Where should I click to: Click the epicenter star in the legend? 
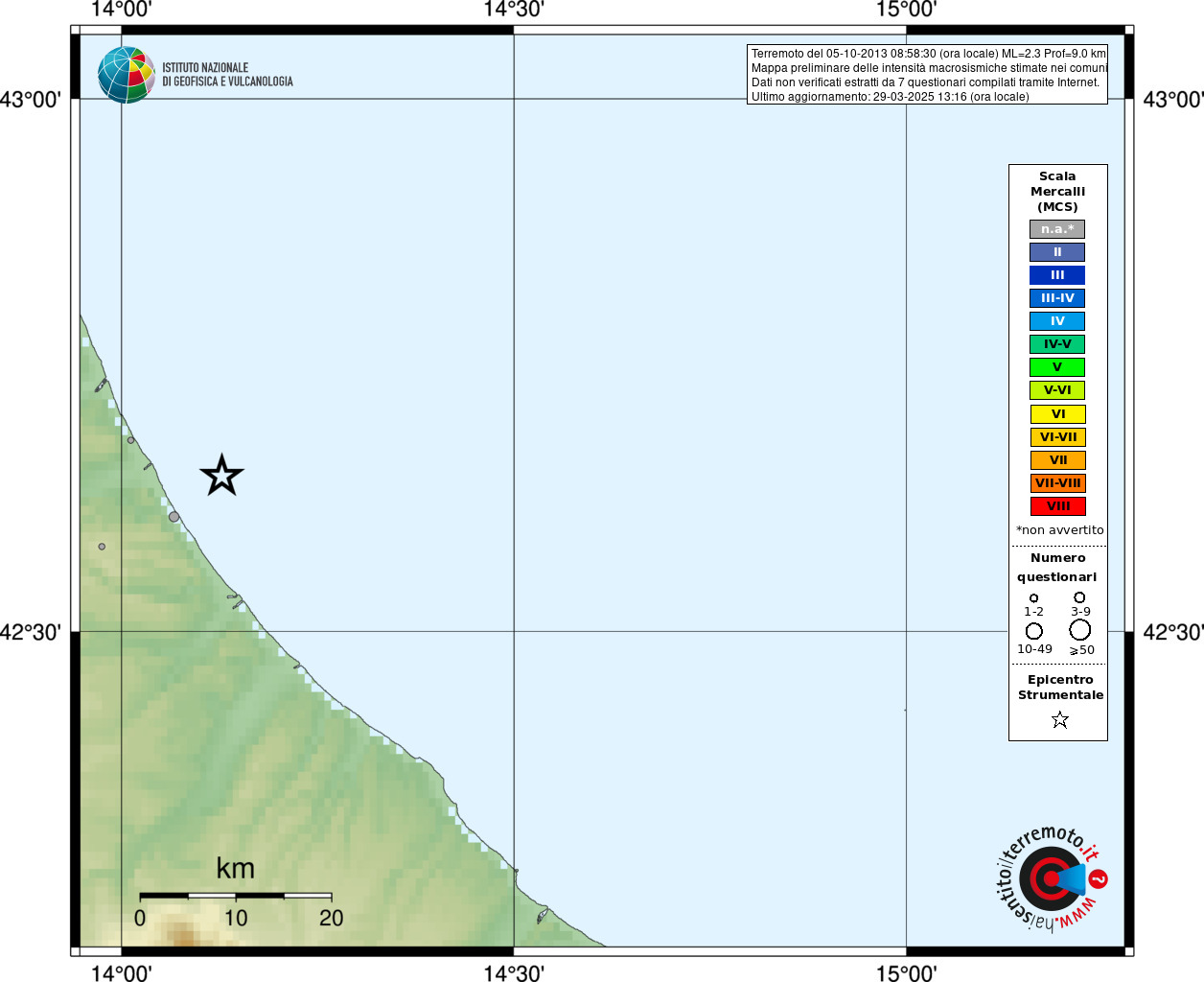[x=1059, y=719]
